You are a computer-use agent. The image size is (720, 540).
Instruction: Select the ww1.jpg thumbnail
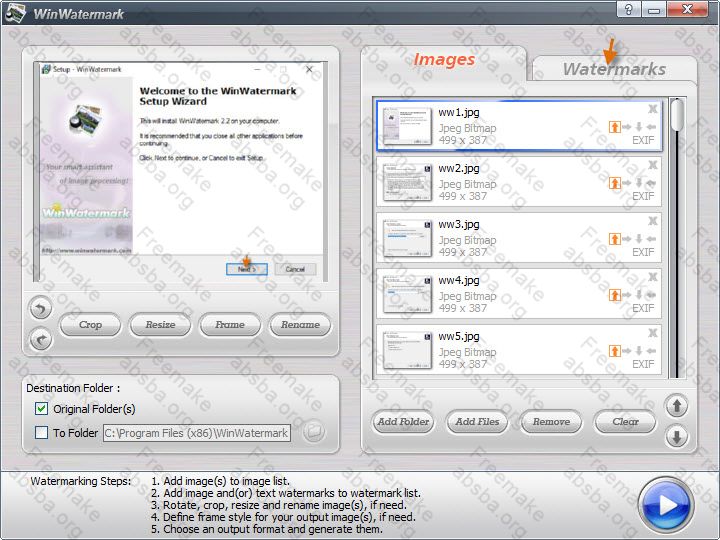click(x=407, y=126)
